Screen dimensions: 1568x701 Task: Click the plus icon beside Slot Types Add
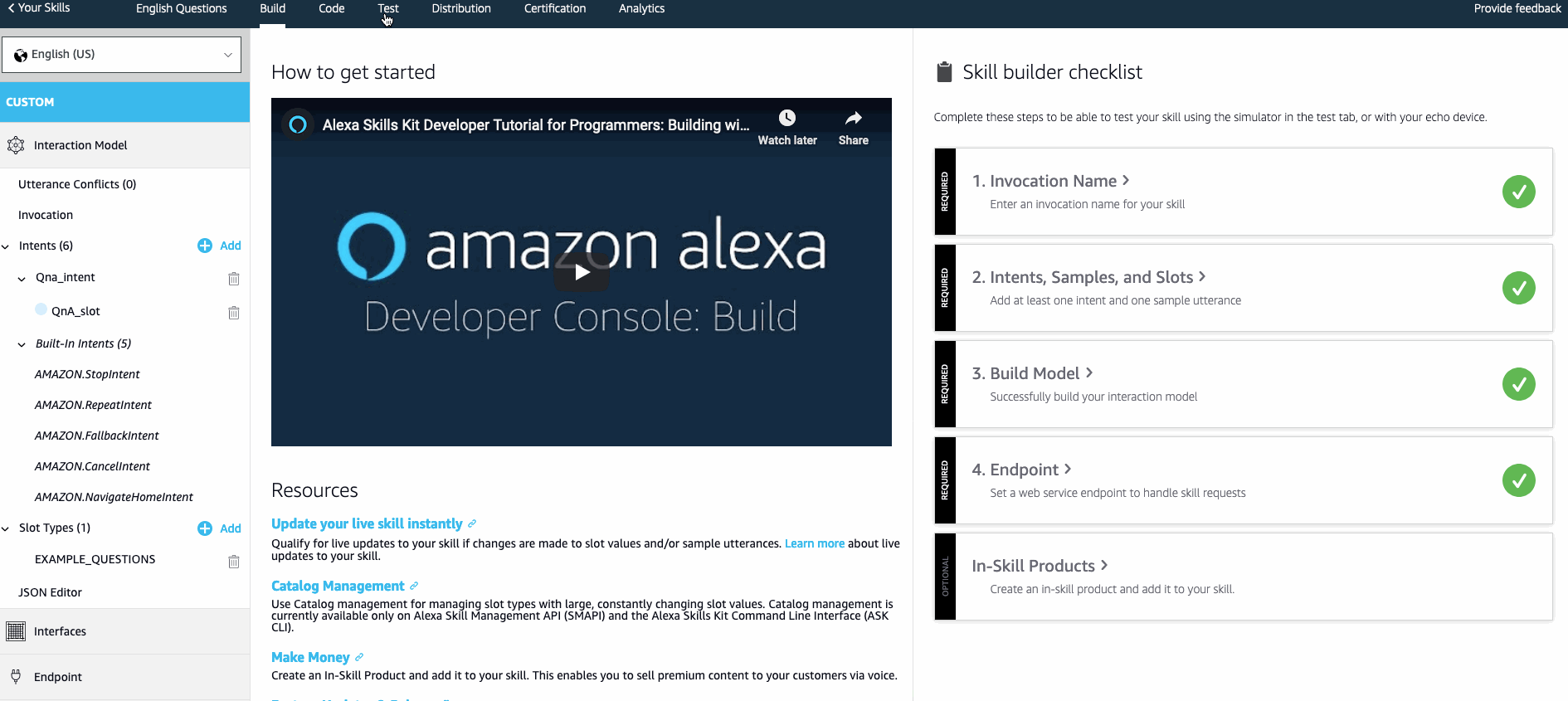[x=205, y=528]
